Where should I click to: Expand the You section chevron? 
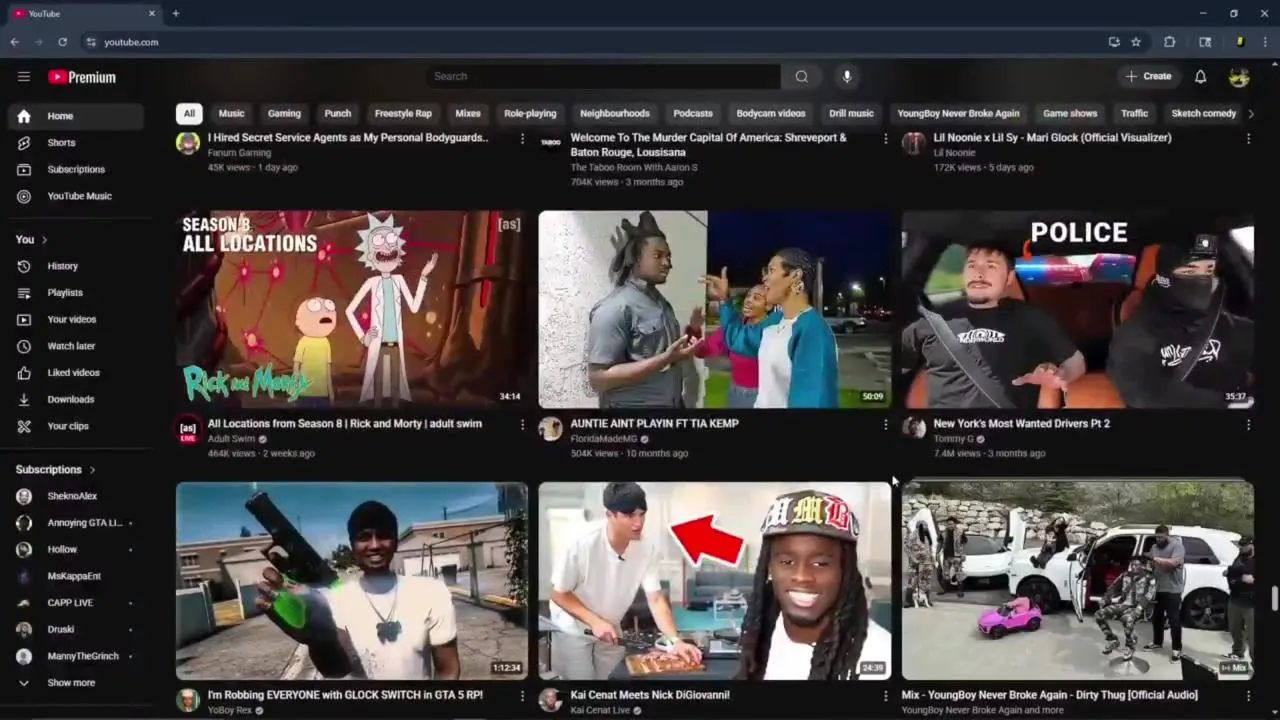tap(44, 240)
